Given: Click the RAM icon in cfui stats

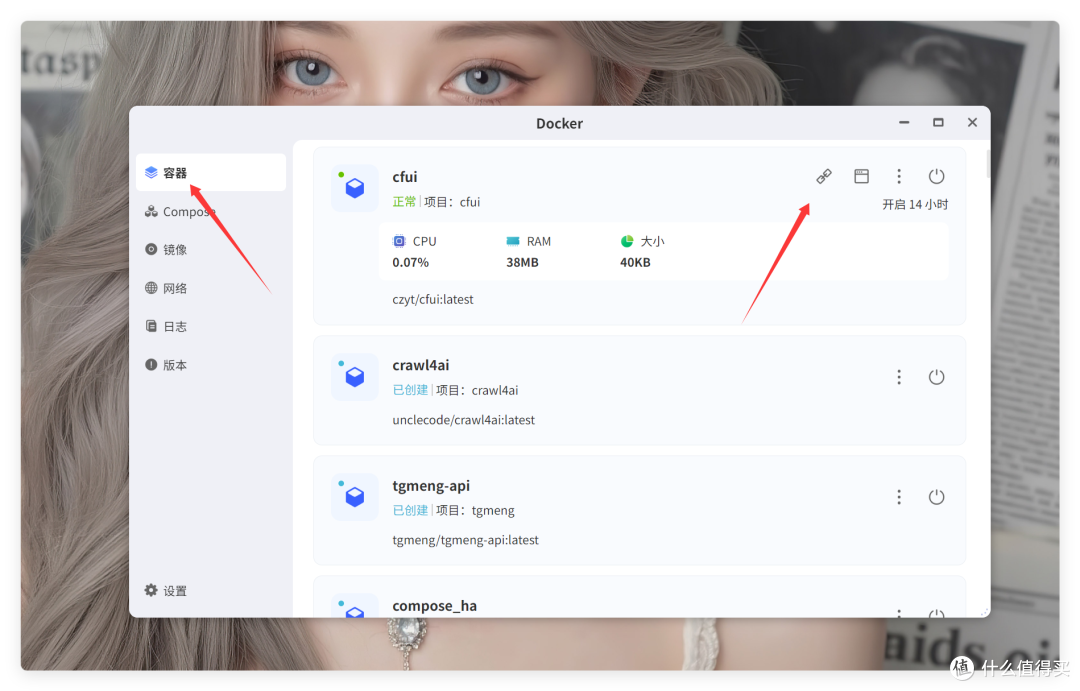Looking at the screenshot, I should [513, 241].
